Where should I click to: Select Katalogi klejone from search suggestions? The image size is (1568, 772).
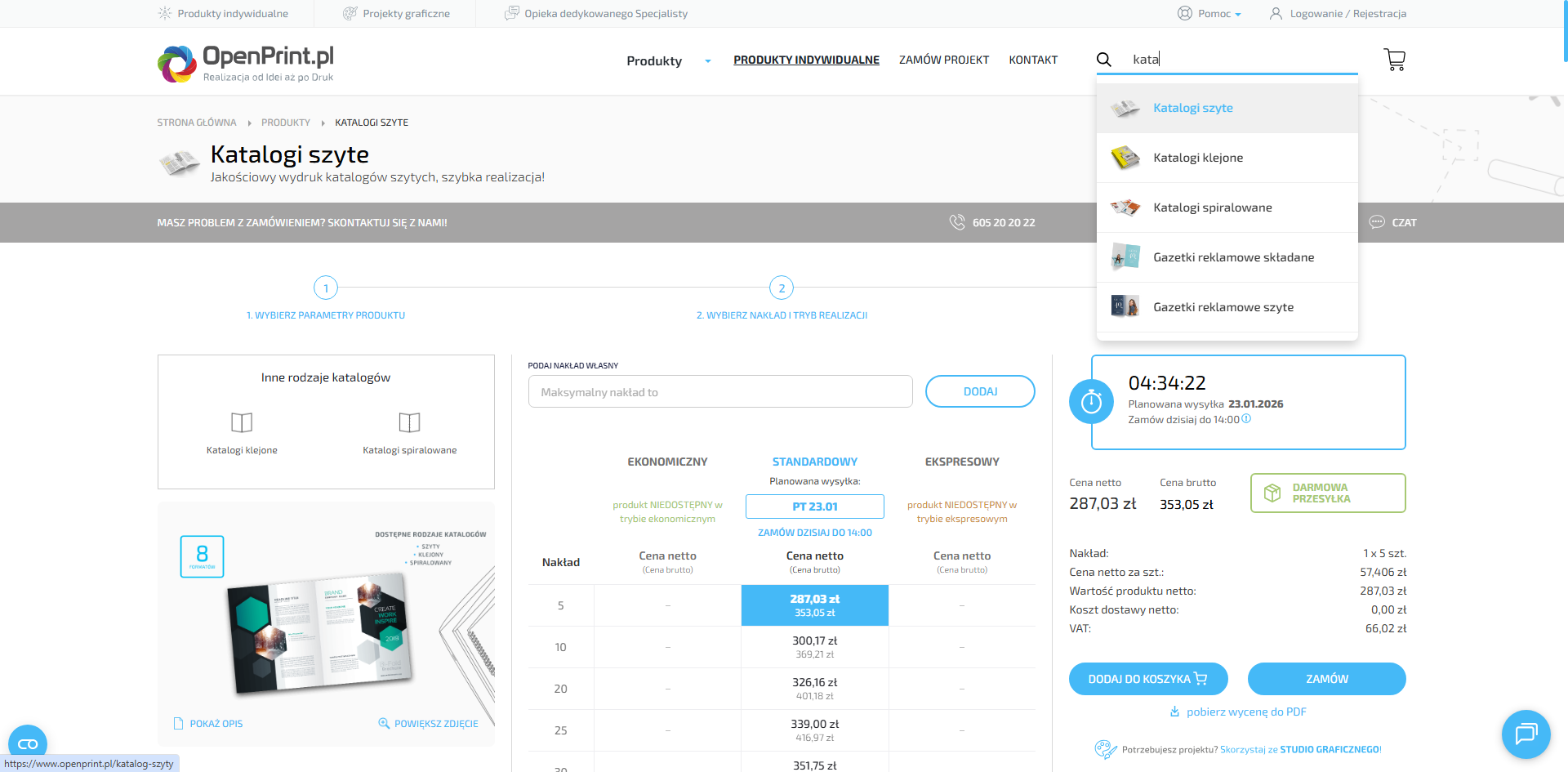coord(1197,158)
